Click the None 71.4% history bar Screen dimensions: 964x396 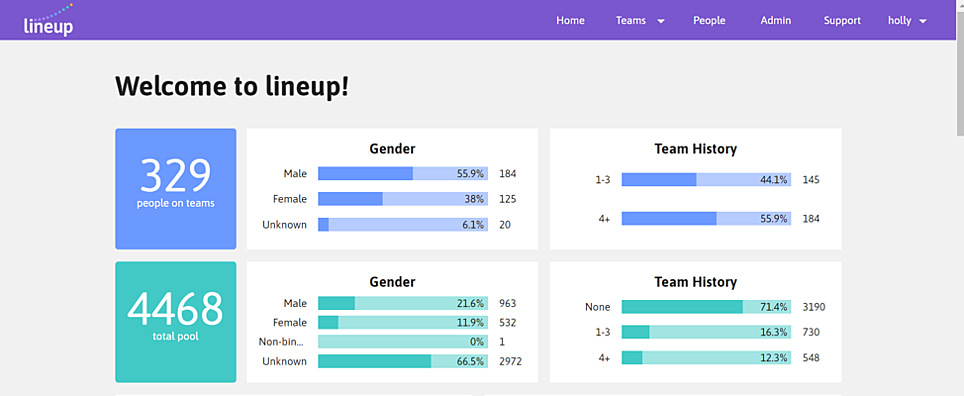point(706,307)
